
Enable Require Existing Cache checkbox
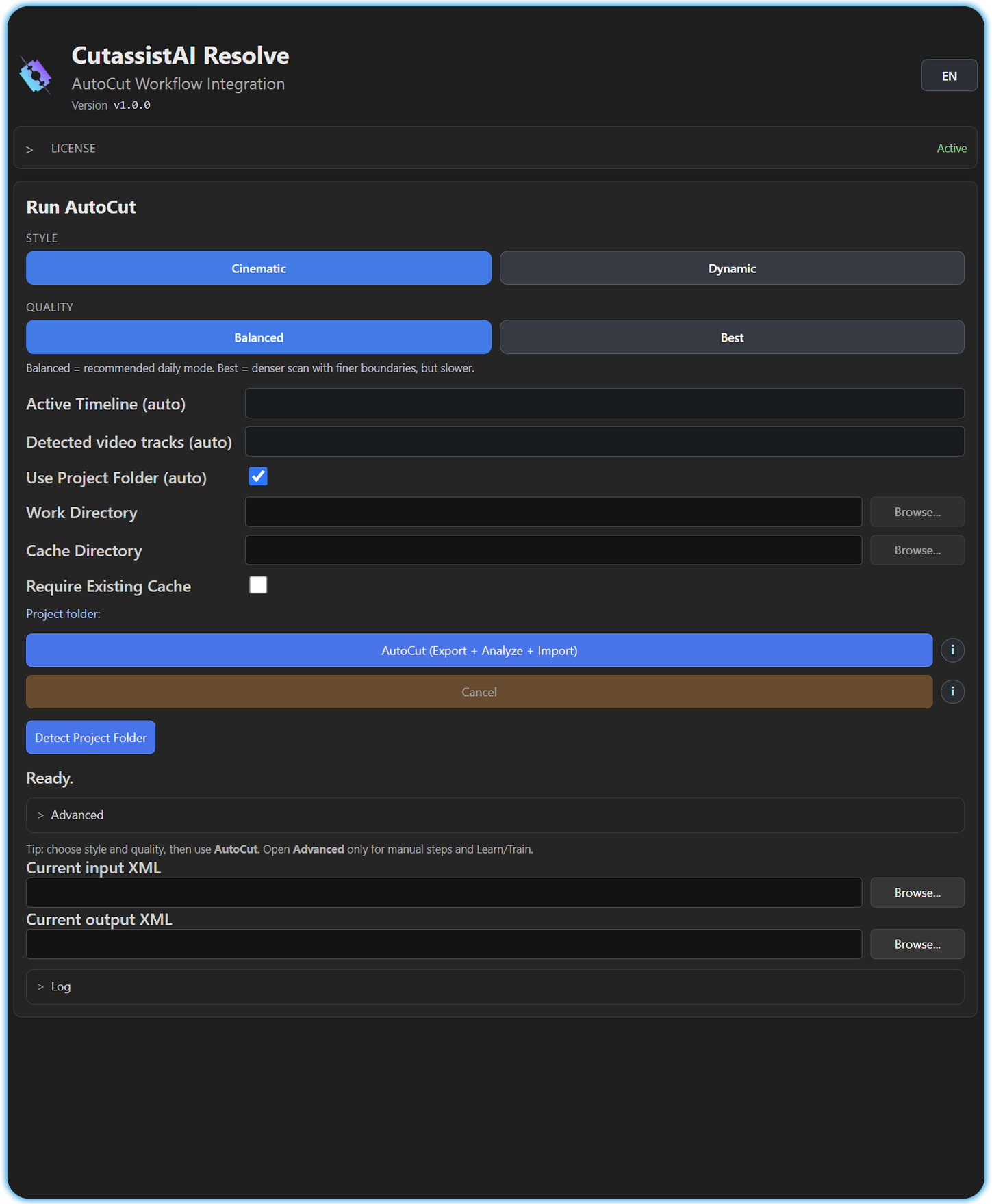coord(258,585)
